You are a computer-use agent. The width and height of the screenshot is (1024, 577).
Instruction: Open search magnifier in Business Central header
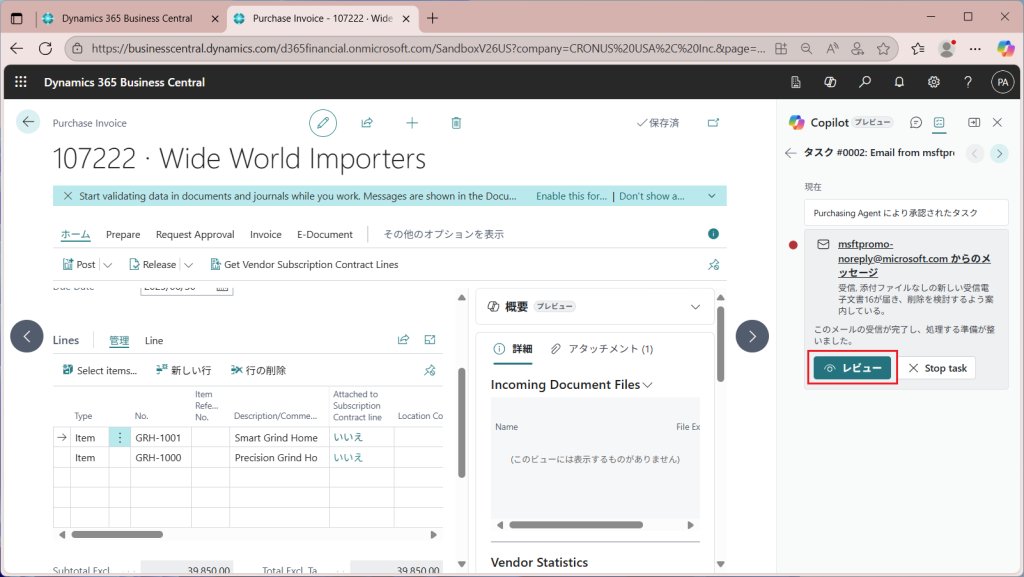(x=865, y=82)
